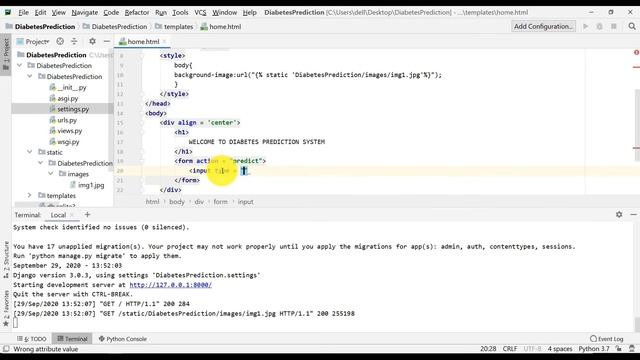Click Python 3.7 interpreter selector
This screenshot has height=360, width=640.
(593, 349)
